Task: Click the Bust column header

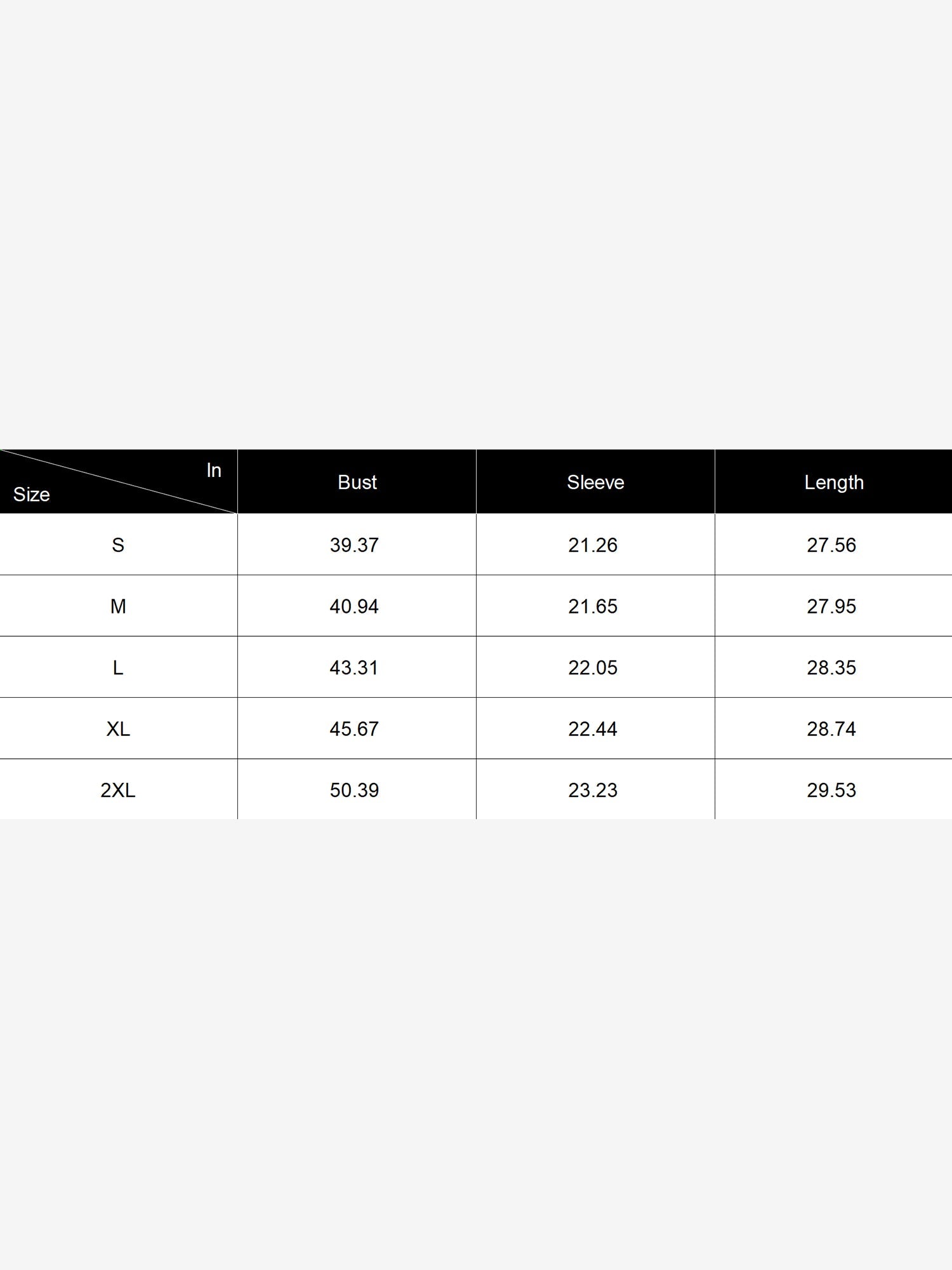Action: (357, 482)
